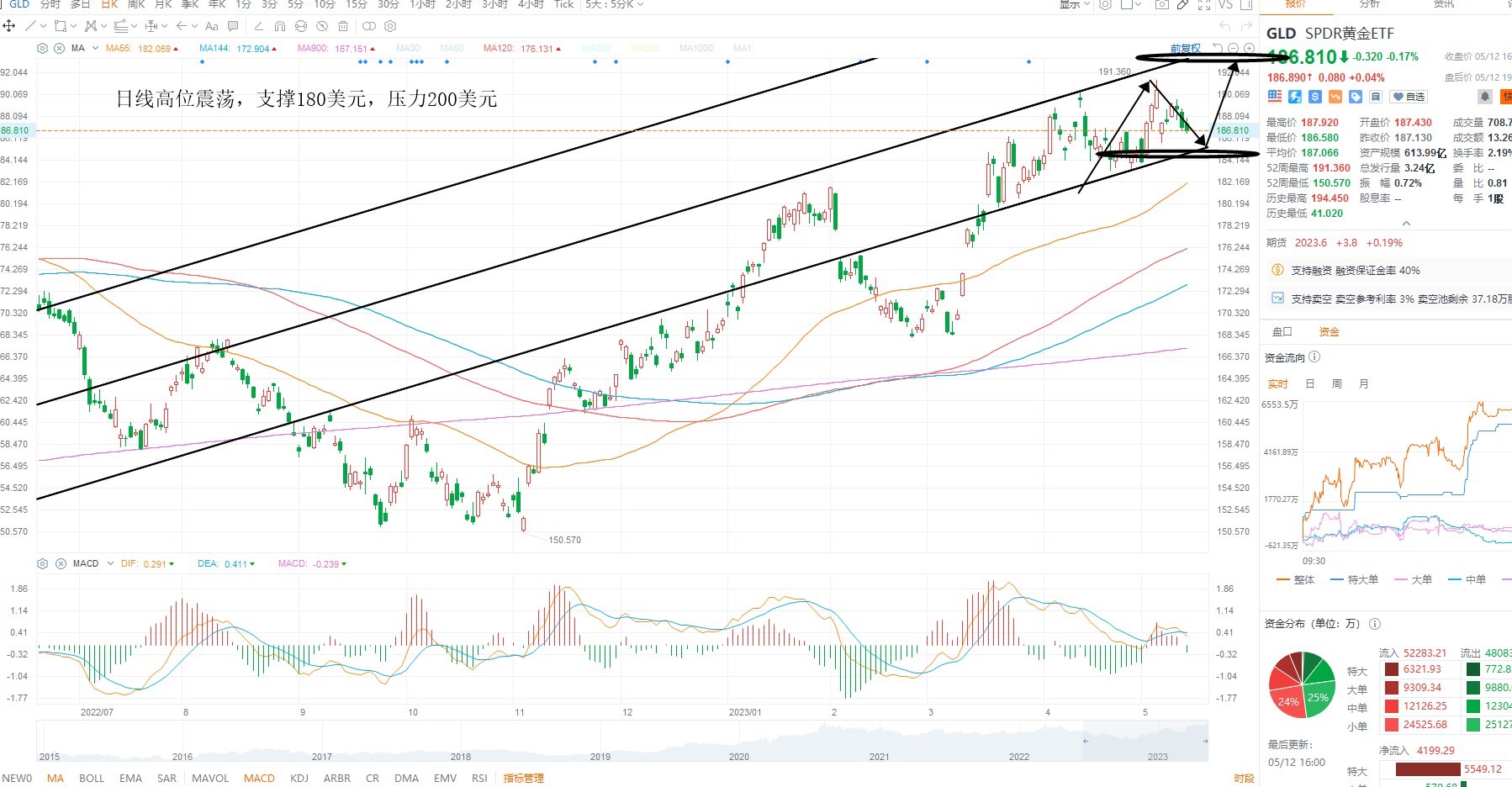Open the 盘口 order book tab

1282,332
